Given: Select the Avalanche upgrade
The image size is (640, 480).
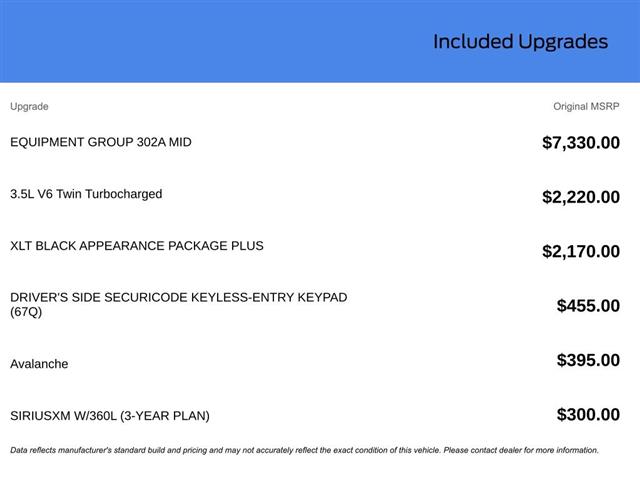Looking at the screenshot, I should click(39, 364).
